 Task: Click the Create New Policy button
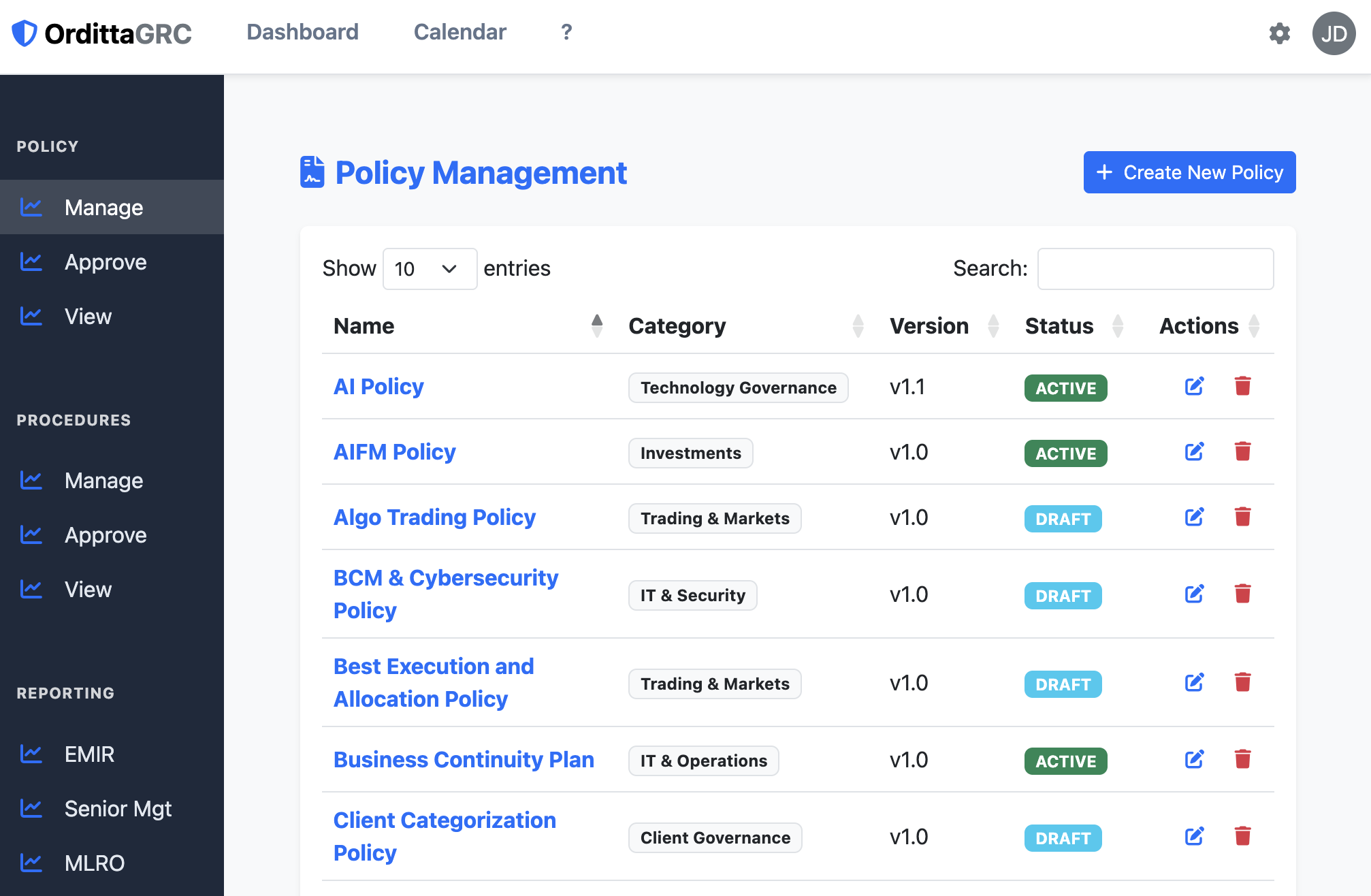coord(1189,172)
